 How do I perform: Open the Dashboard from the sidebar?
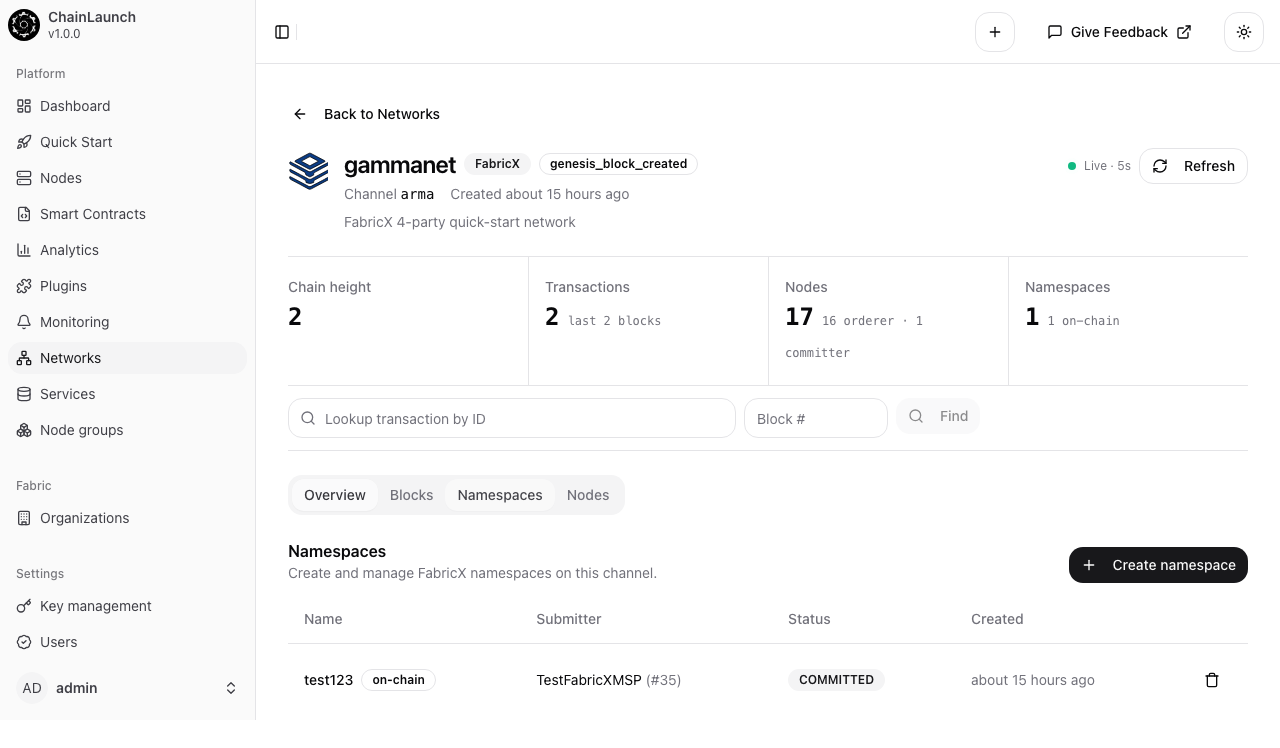[x=74, y=106]
